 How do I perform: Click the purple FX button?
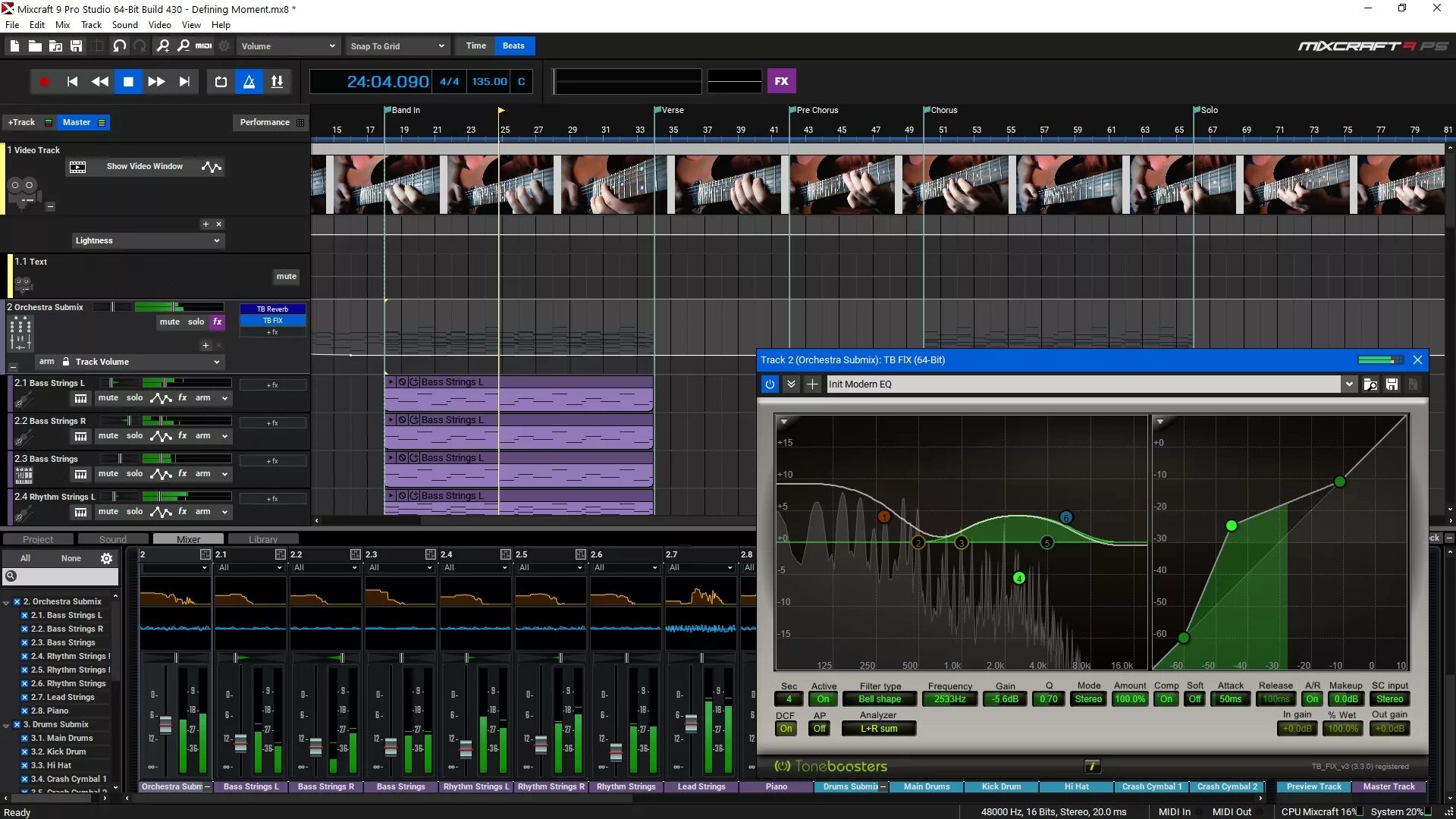(x=781, y=81)
